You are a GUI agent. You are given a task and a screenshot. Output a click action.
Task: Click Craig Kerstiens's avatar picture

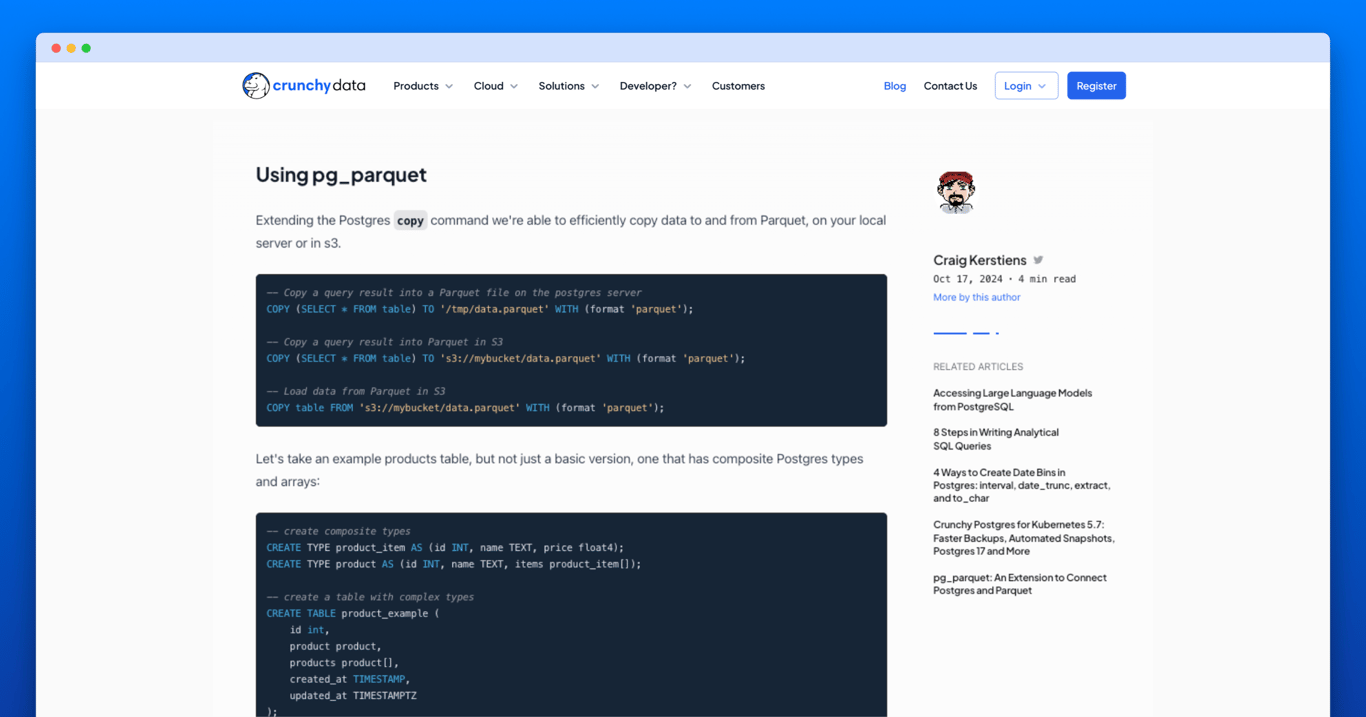[x=955, y=190]
